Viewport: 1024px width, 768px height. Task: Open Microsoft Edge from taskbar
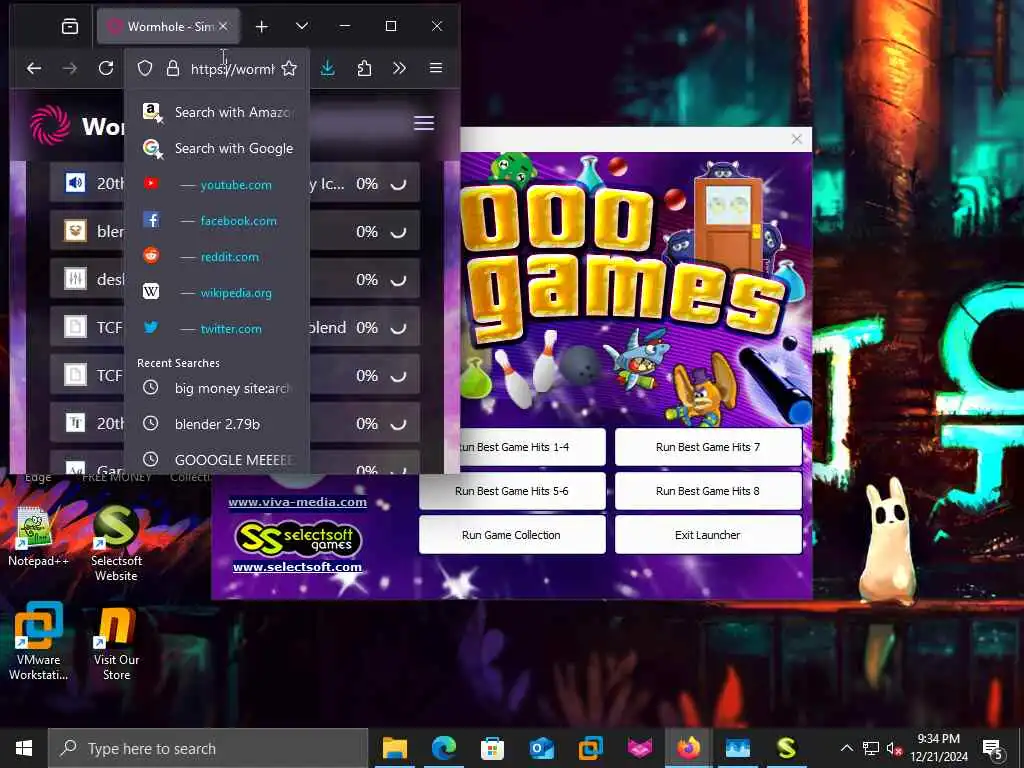[x=444, y=748]
